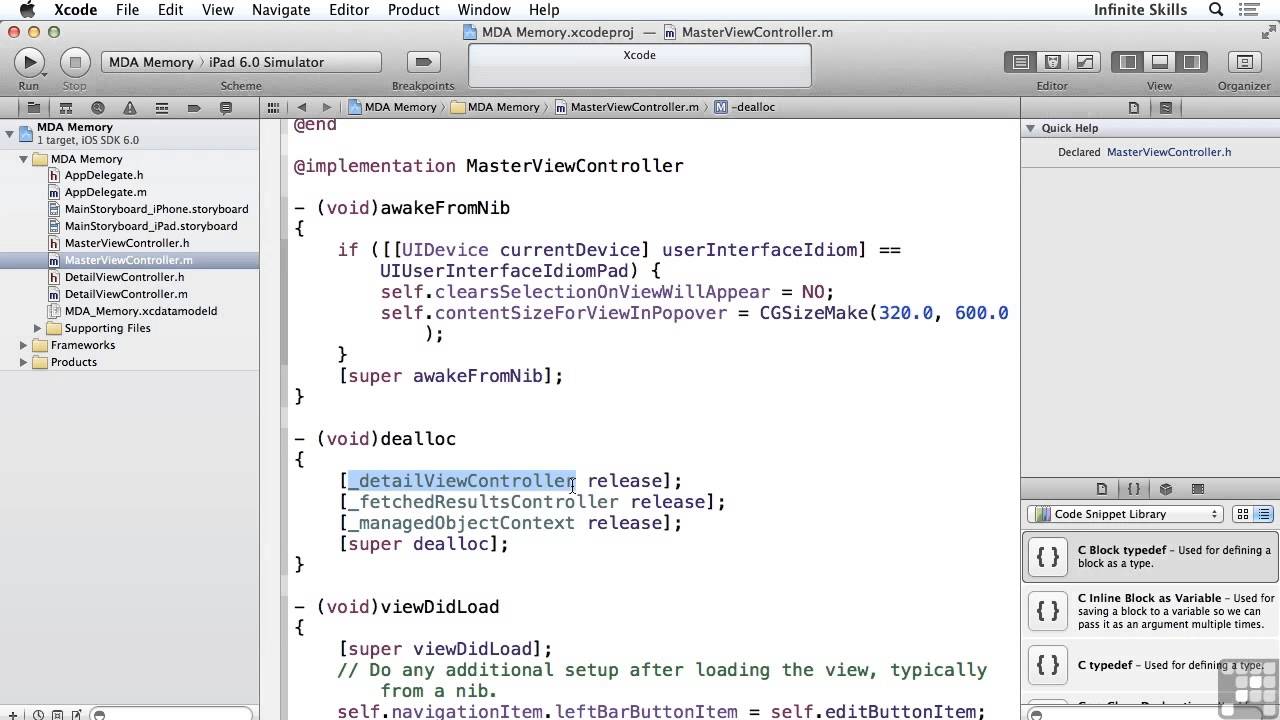This screenshot has height=720, width=1280.
Task: Show the Search navigator
Action: [98, 107]
